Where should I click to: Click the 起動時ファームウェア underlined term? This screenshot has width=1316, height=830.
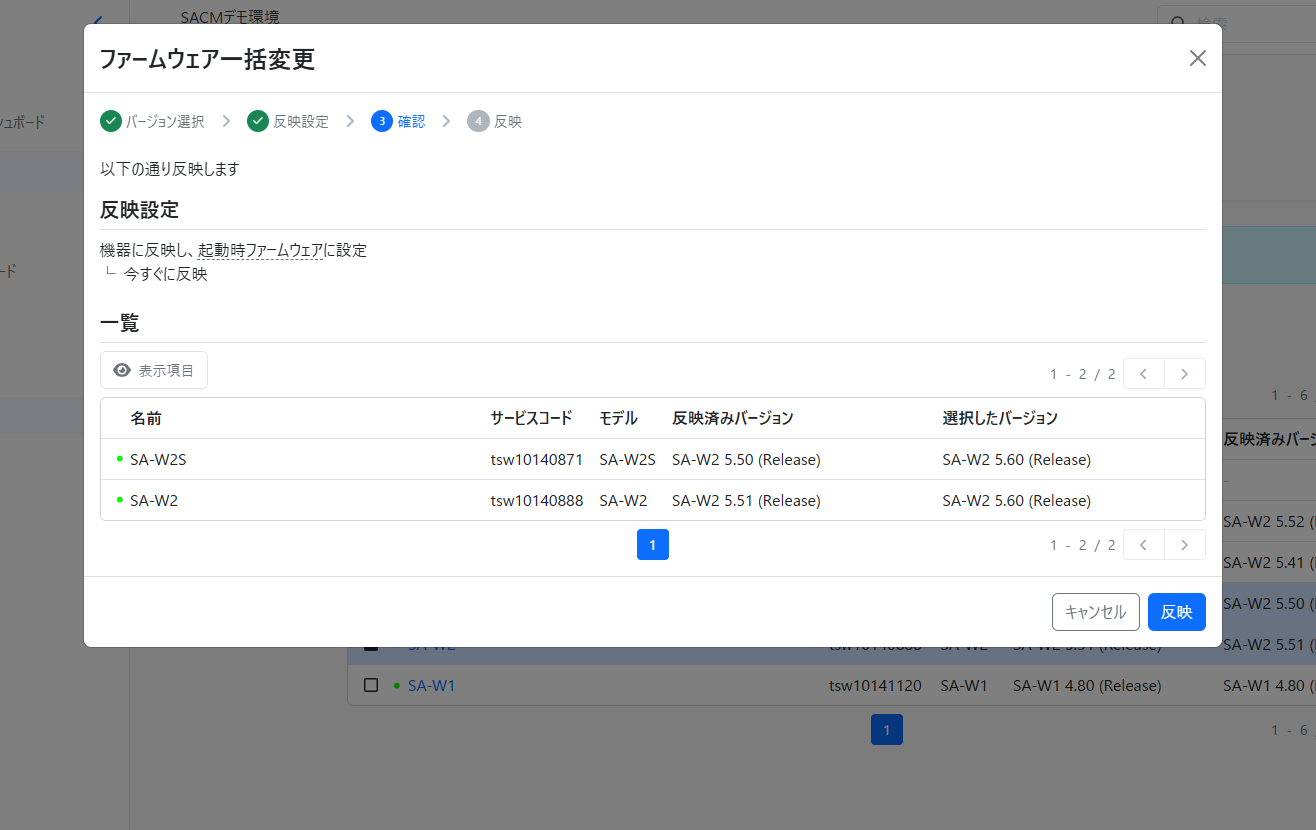pyautogui.click(x=260, y=250)
